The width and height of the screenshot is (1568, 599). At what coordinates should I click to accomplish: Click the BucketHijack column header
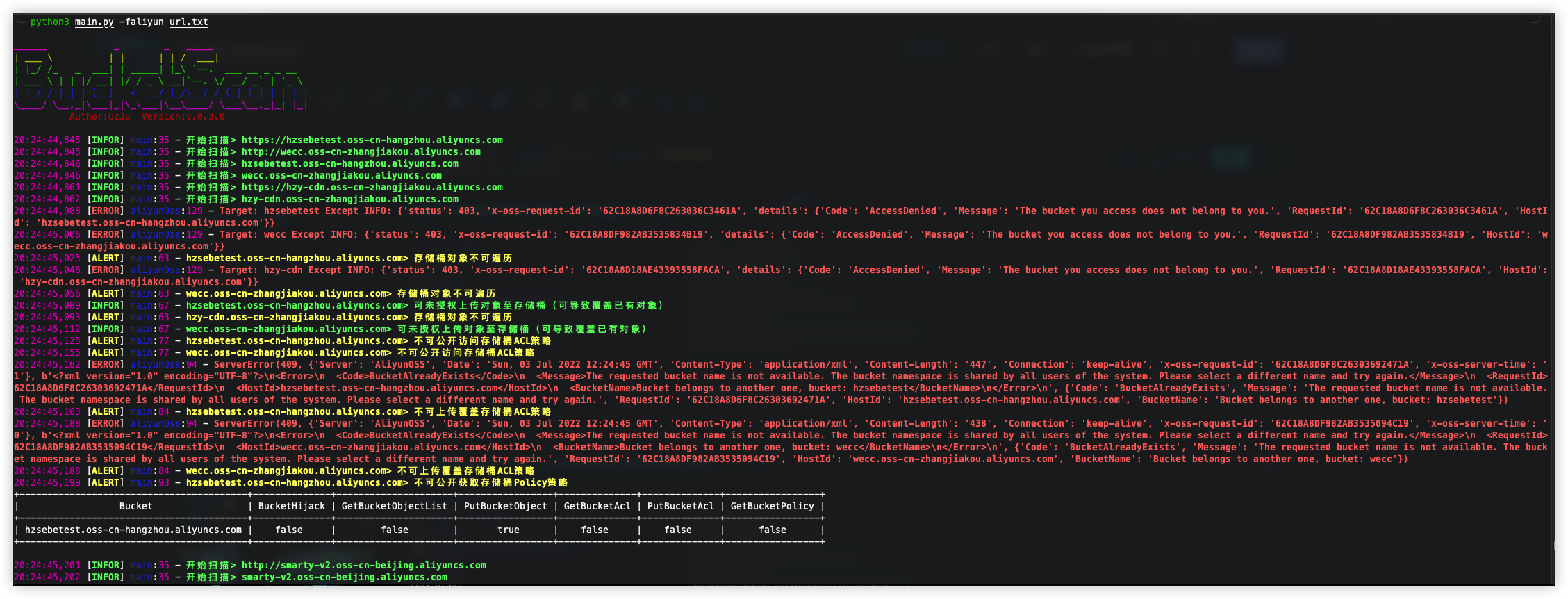(x=292, y=507)
